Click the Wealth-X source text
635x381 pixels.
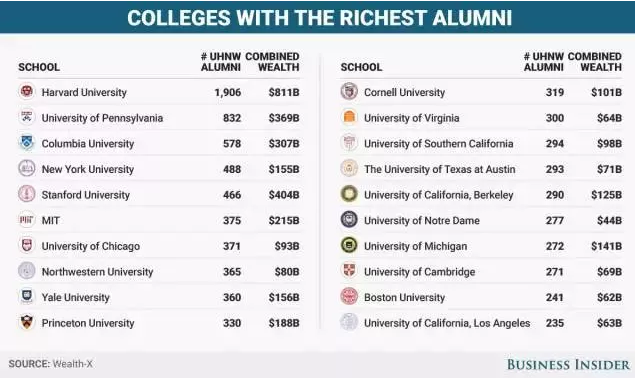[73, 364]
